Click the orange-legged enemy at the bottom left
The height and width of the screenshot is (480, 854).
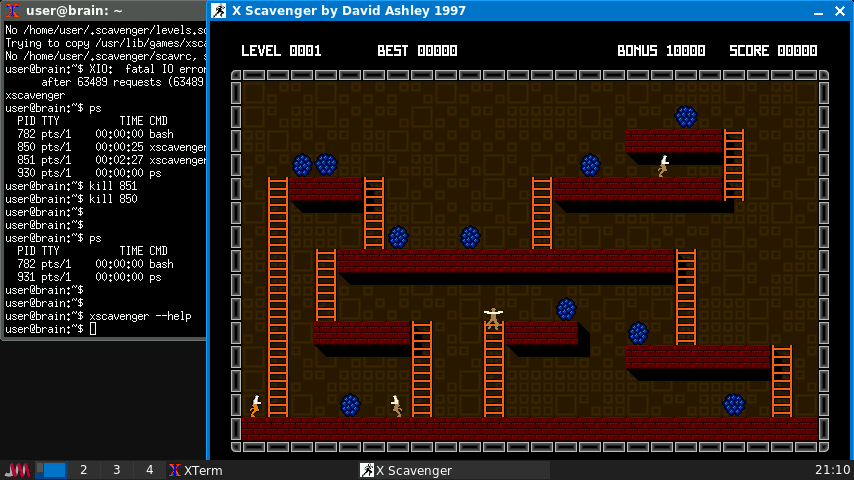click(256, 405)
